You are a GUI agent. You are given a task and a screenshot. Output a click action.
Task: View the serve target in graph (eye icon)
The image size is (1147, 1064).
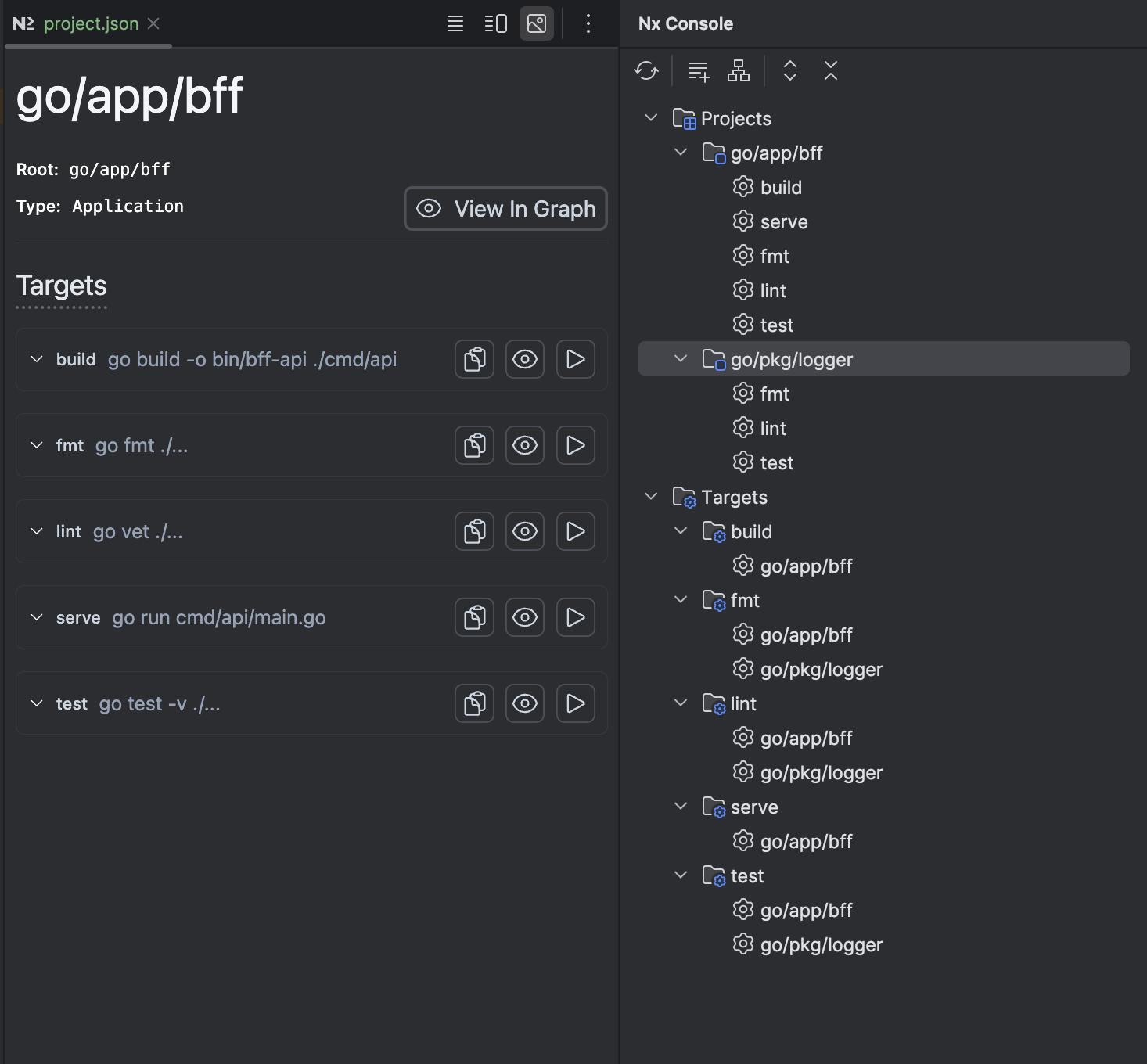pyautogui.click(x=525, y=617)
